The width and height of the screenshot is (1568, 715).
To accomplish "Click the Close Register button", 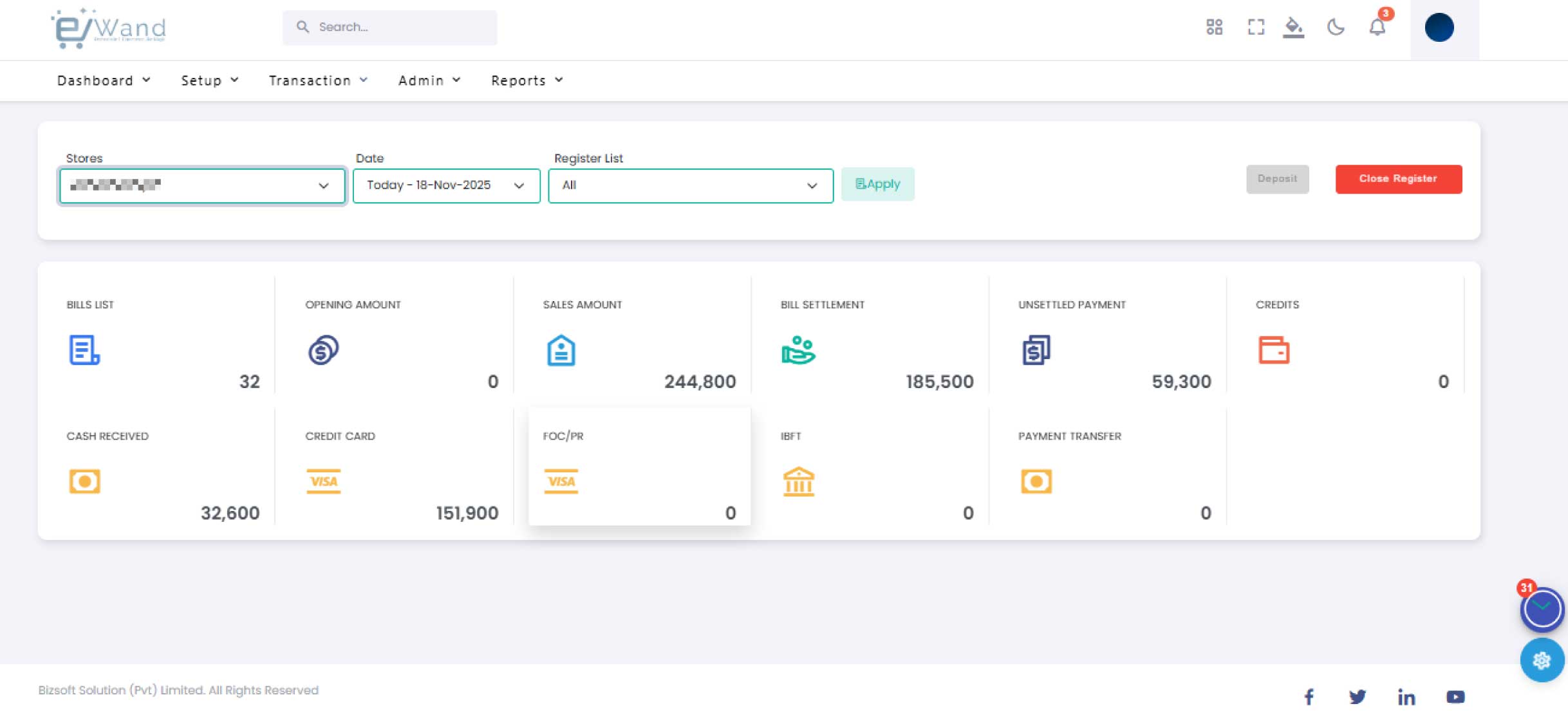I will pyautogui.click(x=1398, y=179).
